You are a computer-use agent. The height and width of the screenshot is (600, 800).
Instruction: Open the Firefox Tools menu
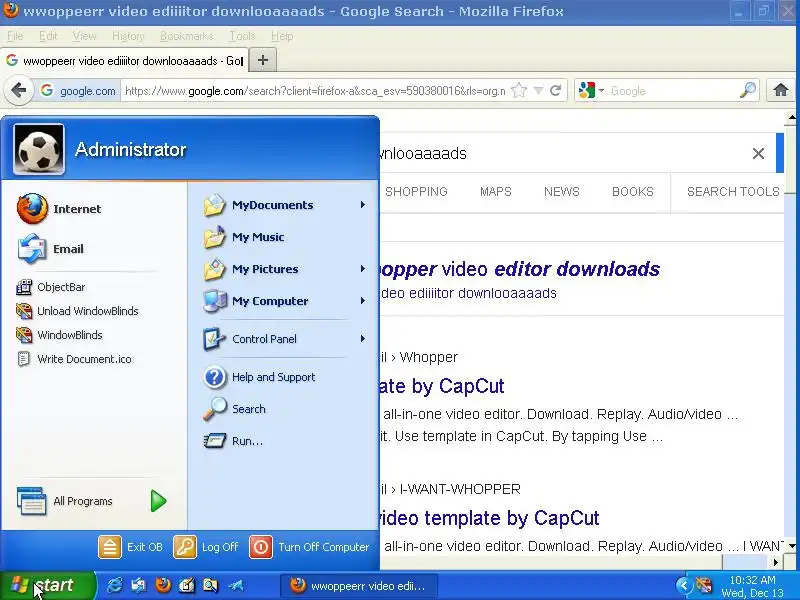pos(242,36)
